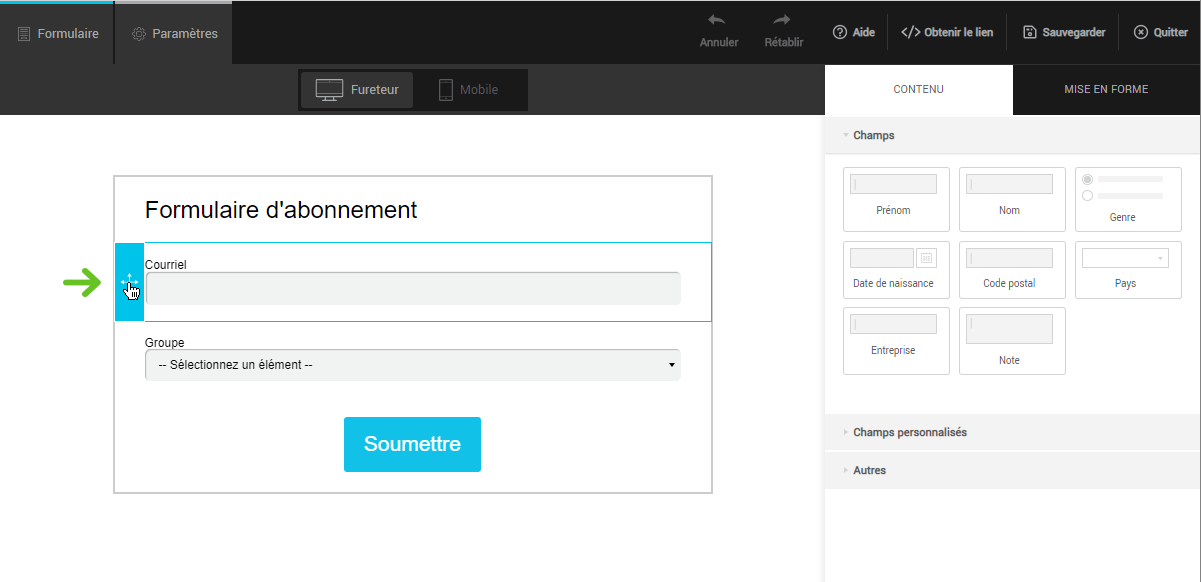Switch preview to Mobile view
Image resolution: width=1201 pixels, height=582 pixels.
(468, 90)
